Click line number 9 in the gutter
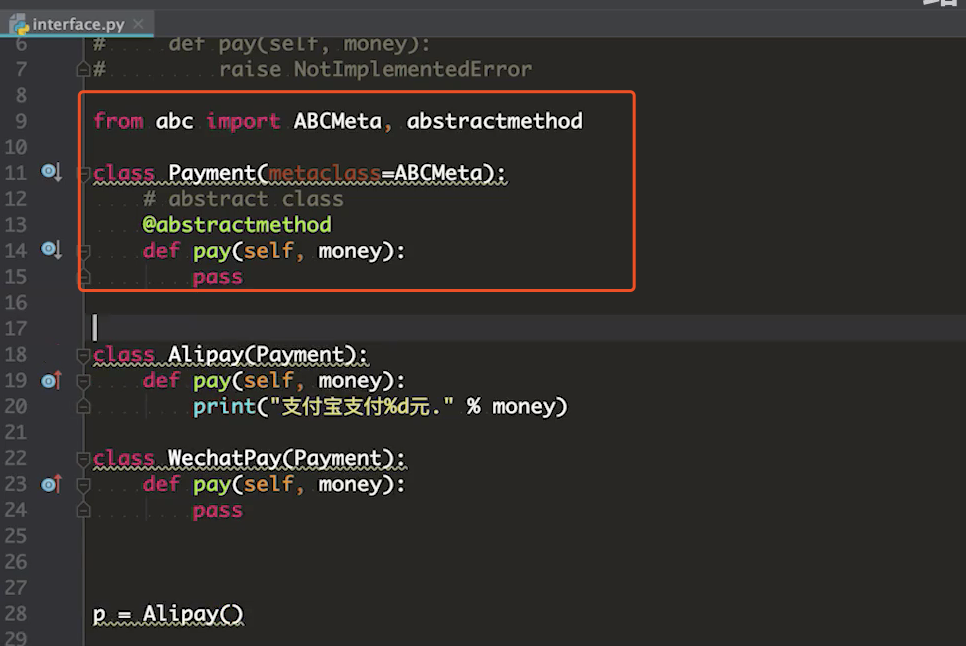The height and width of the screenshot is (646, 966). coord(21,121)
